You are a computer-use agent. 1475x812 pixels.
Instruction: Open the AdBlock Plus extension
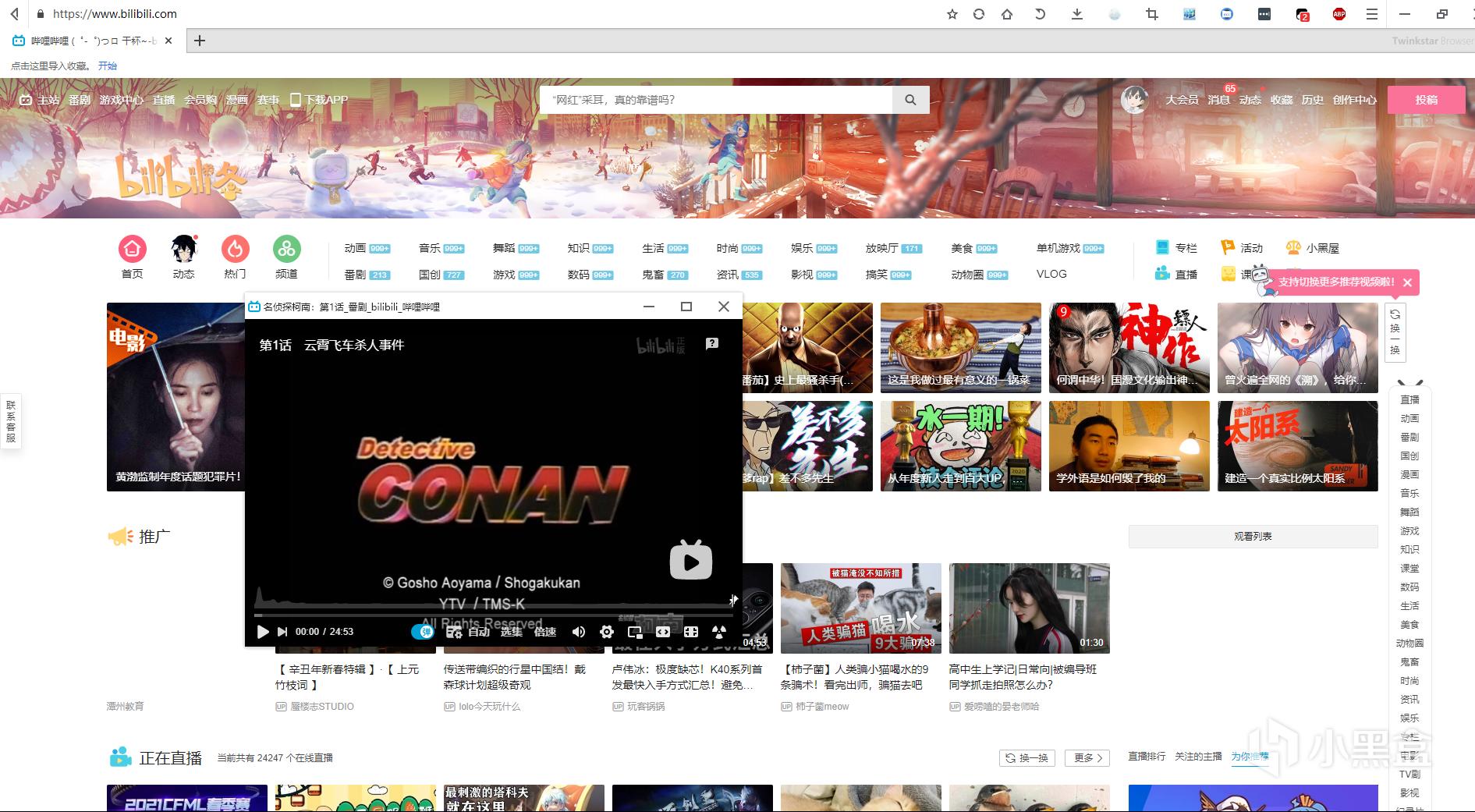click(x=1339, y=14)
